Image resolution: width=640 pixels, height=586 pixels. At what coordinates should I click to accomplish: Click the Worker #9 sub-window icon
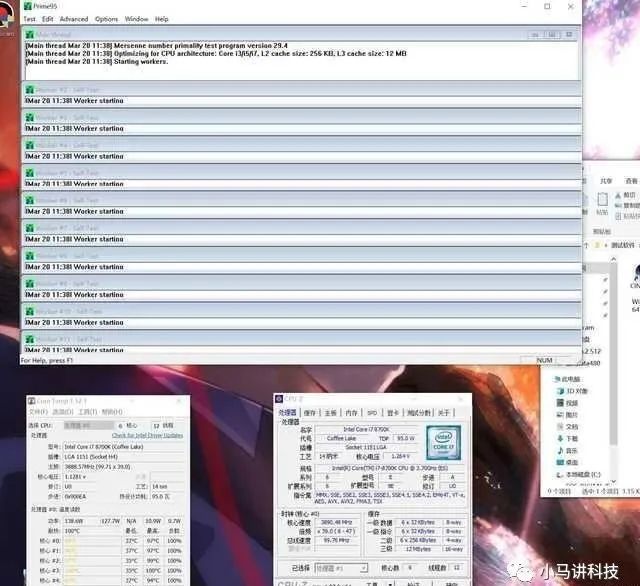click(30, 284)
